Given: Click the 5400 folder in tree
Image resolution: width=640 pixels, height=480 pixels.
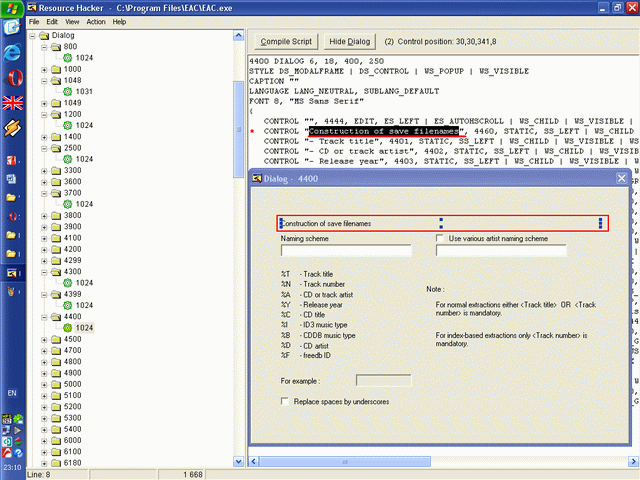Looking at the screenshot, I should pyautogui.click(x=72, y=429).
